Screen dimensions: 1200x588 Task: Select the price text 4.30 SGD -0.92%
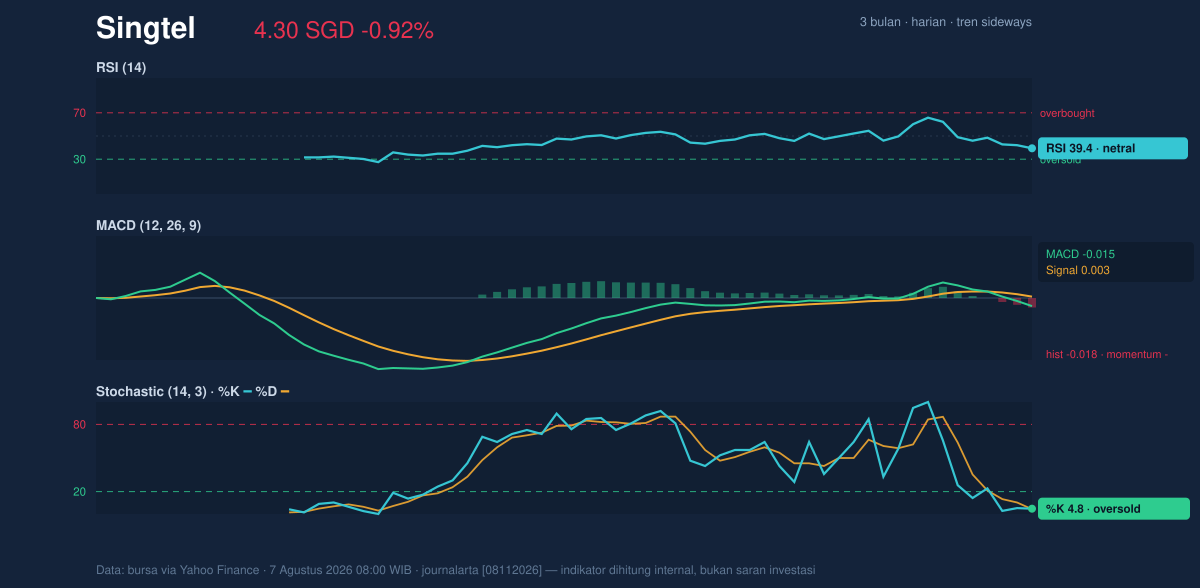pyautogui.click(x=344, y=31)
